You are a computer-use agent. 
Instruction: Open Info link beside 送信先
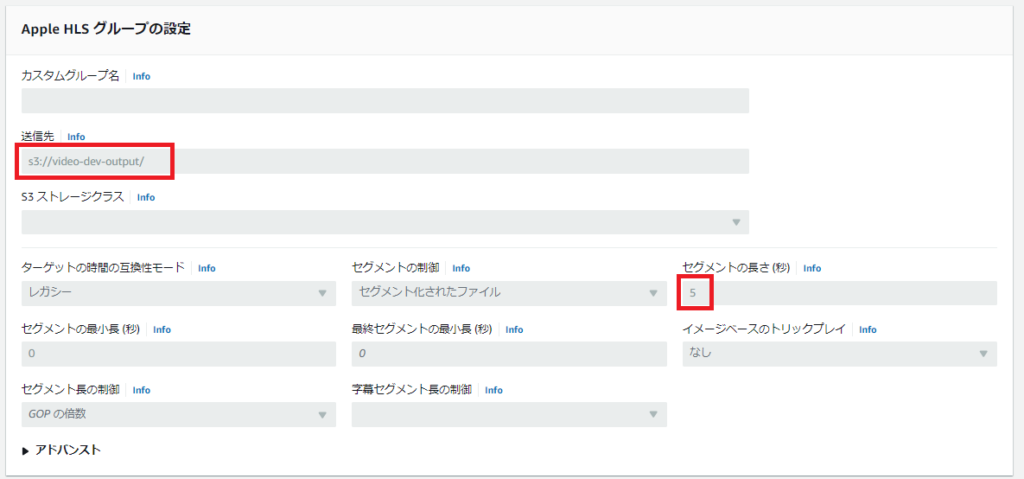pos(76,137)
